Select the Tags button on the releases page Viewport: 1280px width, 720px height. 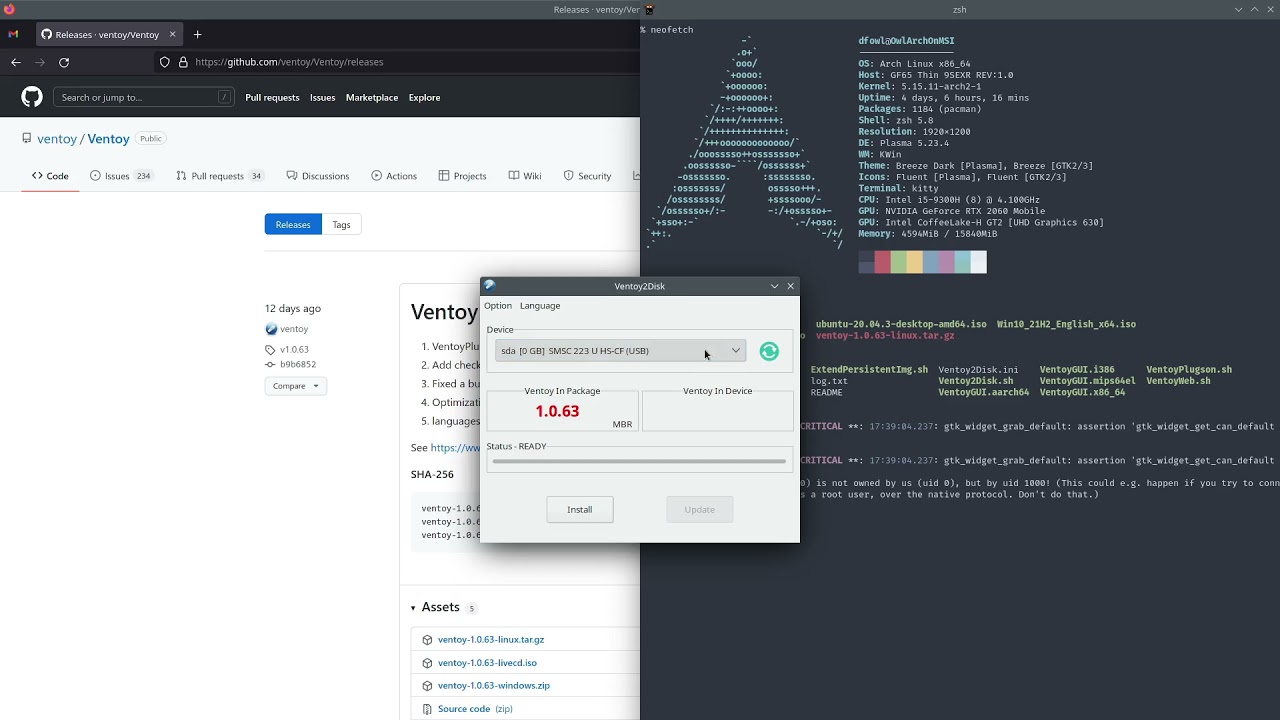coord(341,225)
